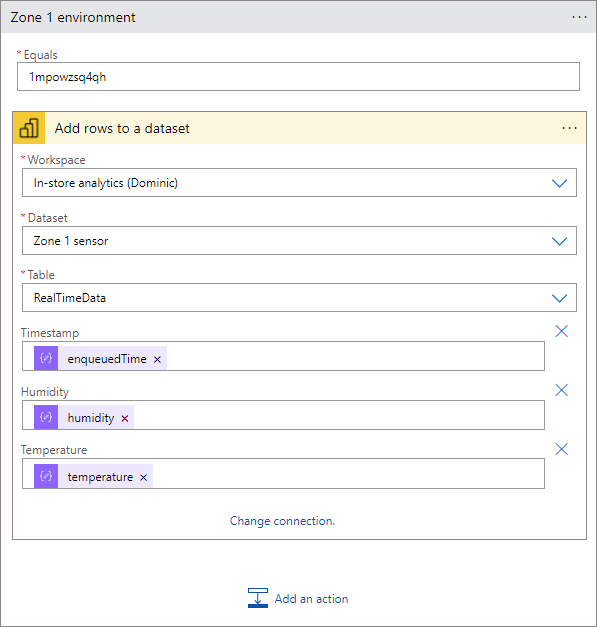Click the Power BI icon in the action header
Image resolution: width=597 pixels, height=627 pixels.
[29, 128]
